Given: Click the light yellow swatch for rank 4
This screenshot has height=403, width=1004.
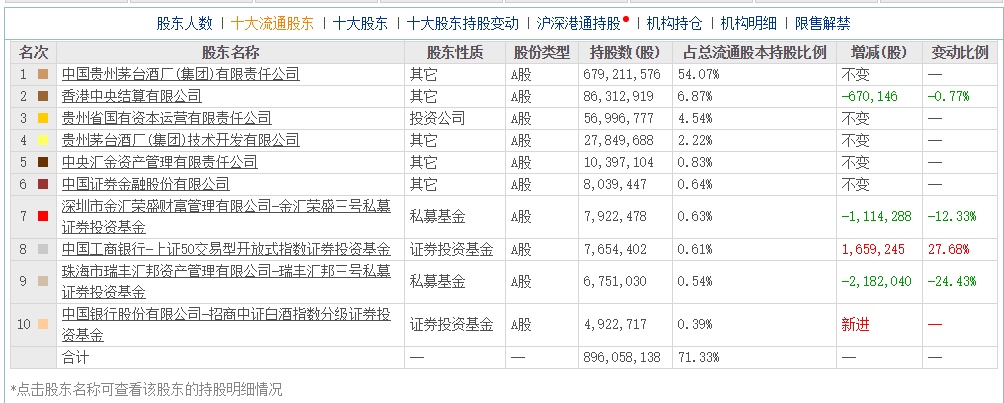Looking at the screenshot, I should tap(44, 140).
